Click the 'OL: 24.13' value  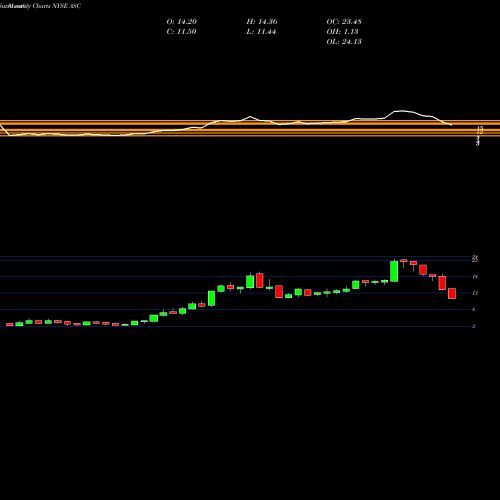click(344, 42)
